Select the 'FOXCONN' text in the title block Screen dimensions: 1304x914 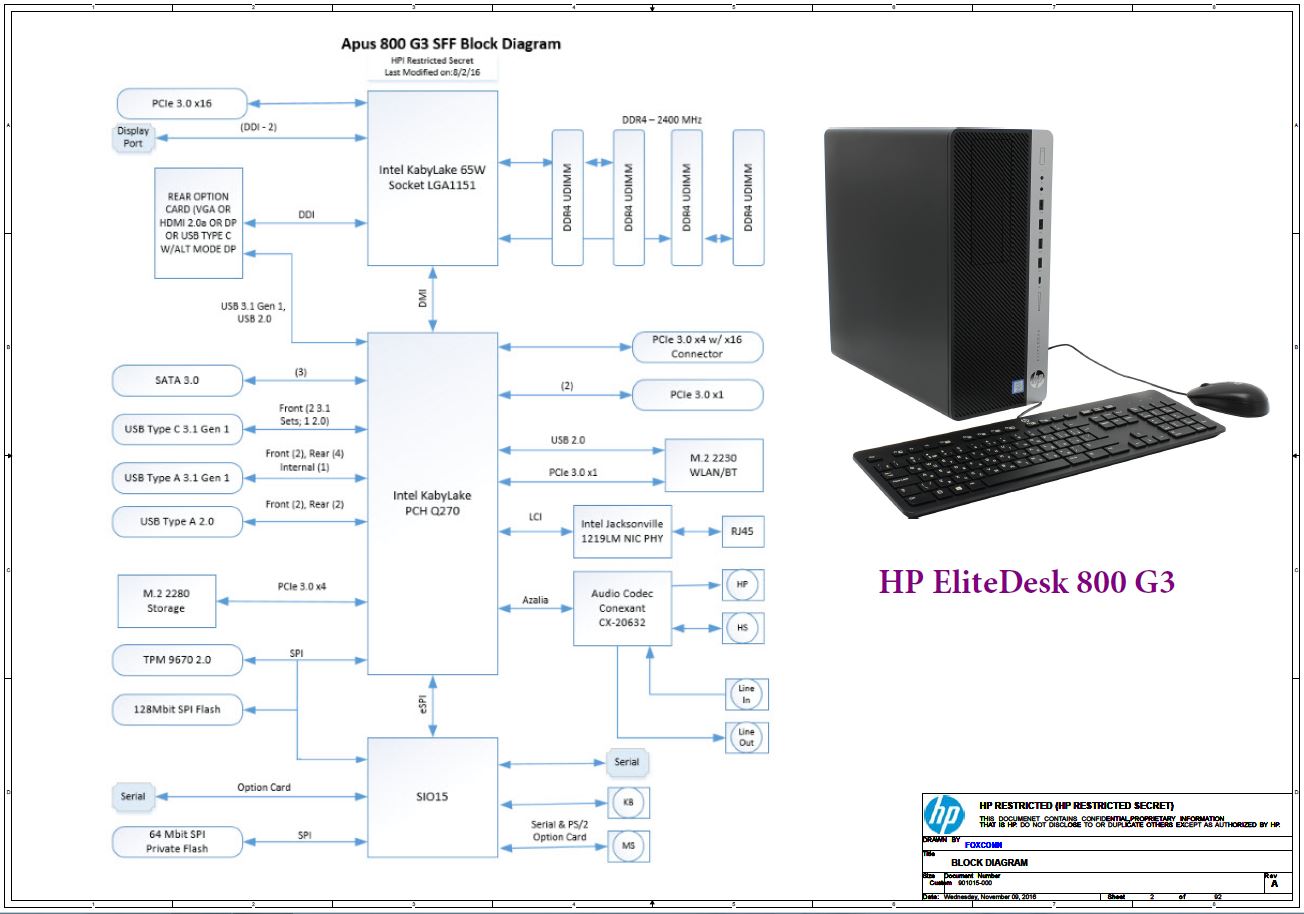[x=983, y=845]
